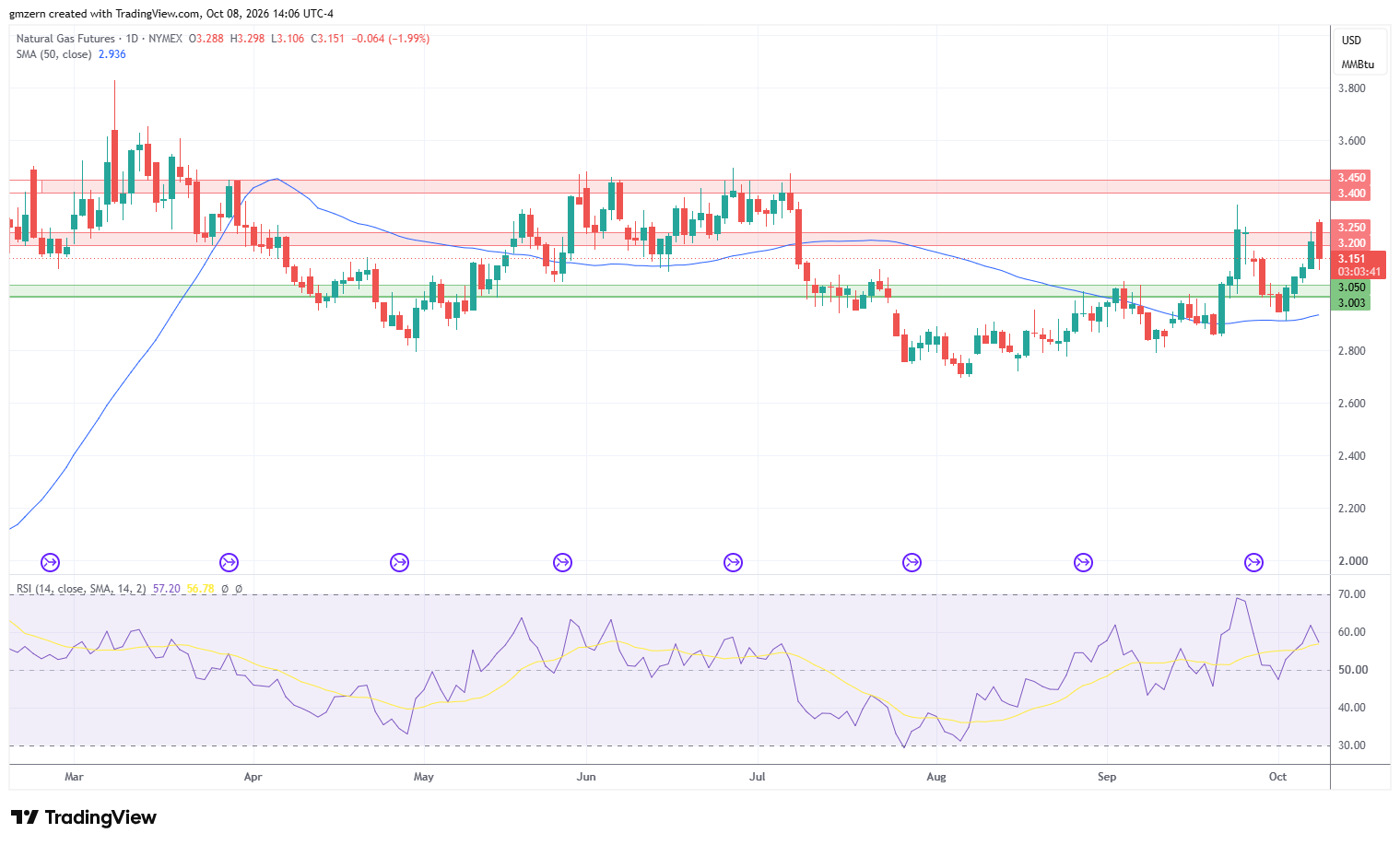Click the SMA value 2.936
Screen dimensions: 1400x845
[x=112, y=54]
